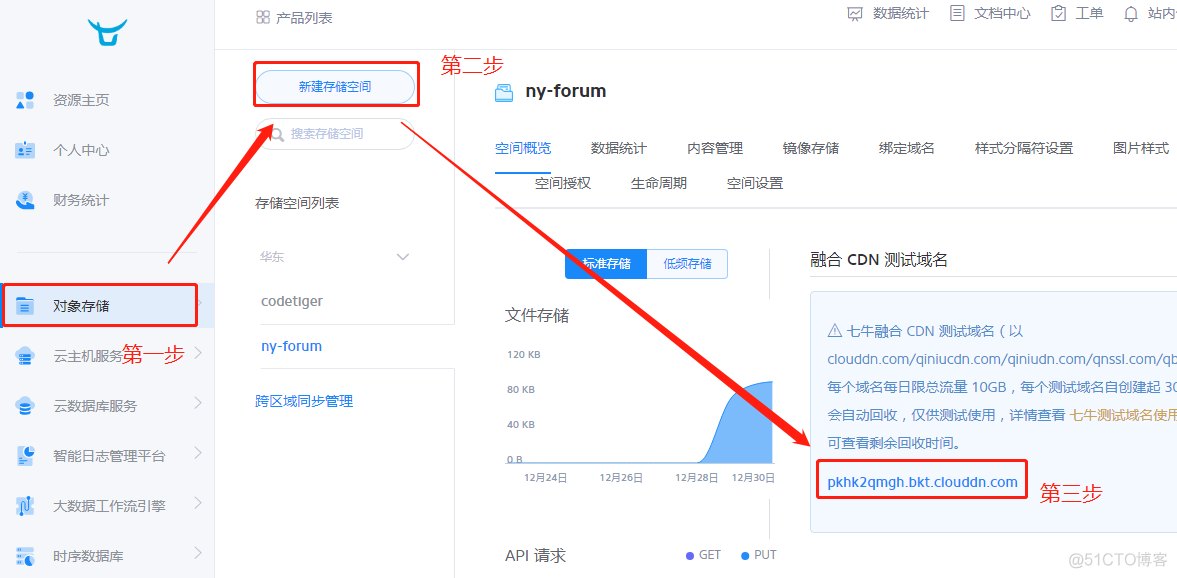This screenshot has width=1177, height=578.
Task: Click the 12月30日 date label
Action: click(x=753, y=477)
